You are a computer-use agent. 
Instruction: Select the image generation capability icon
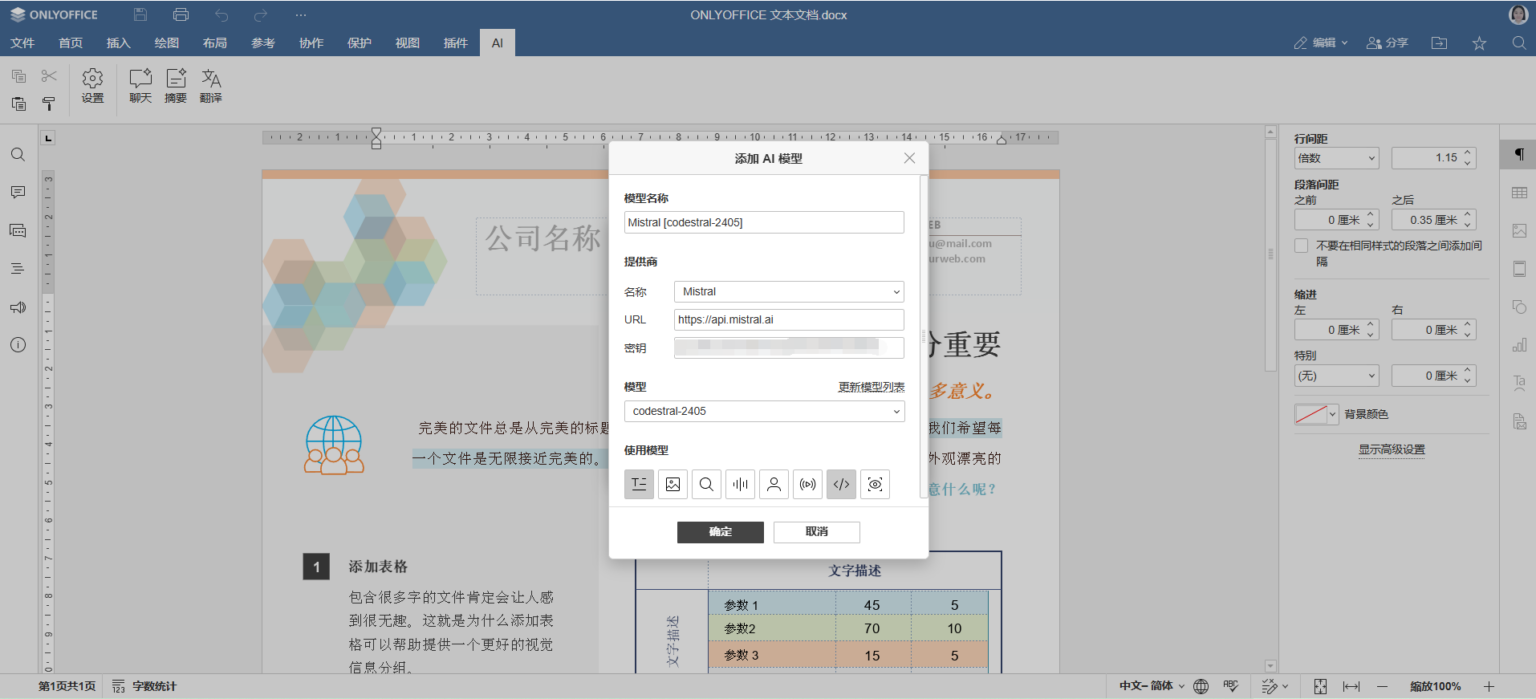click(x=672, y=484)
